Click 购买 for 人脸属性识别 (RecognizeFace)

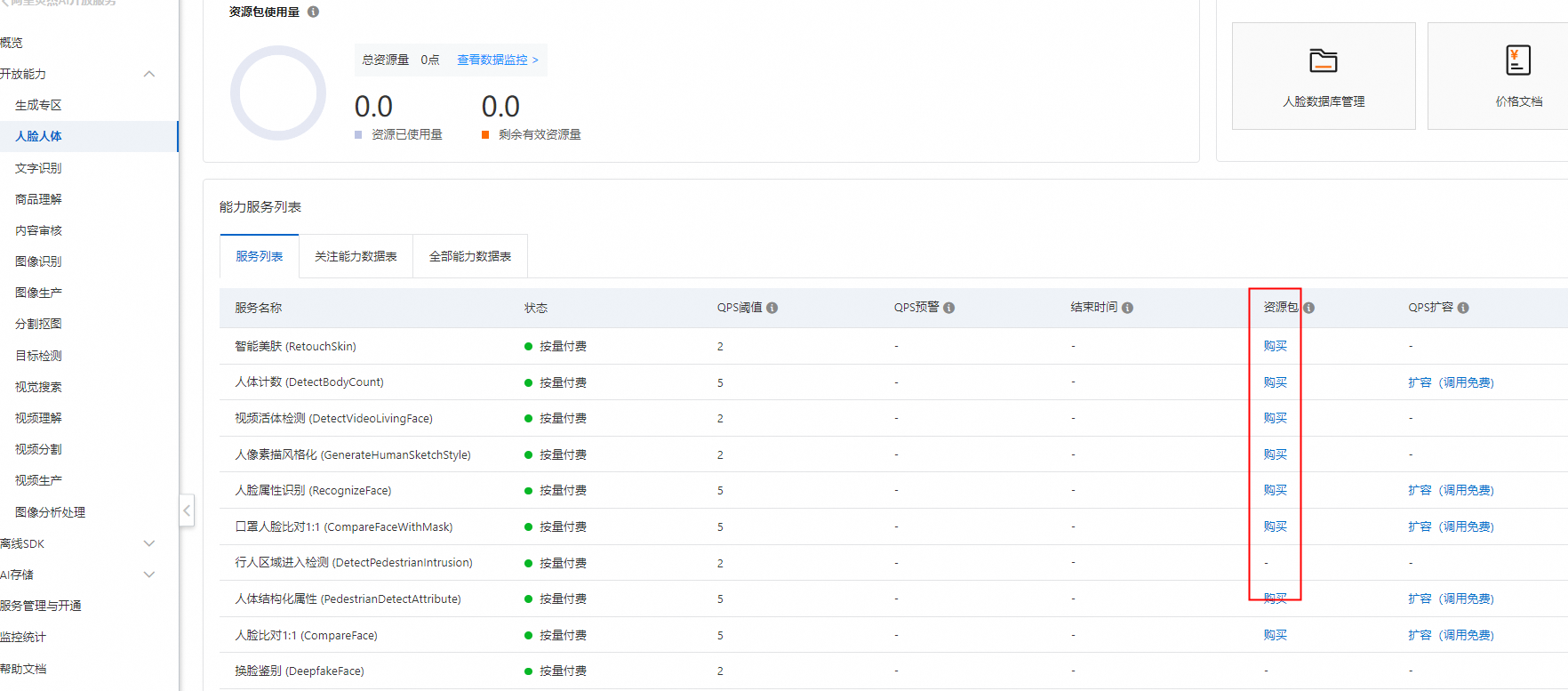(x=1276, y=490)
